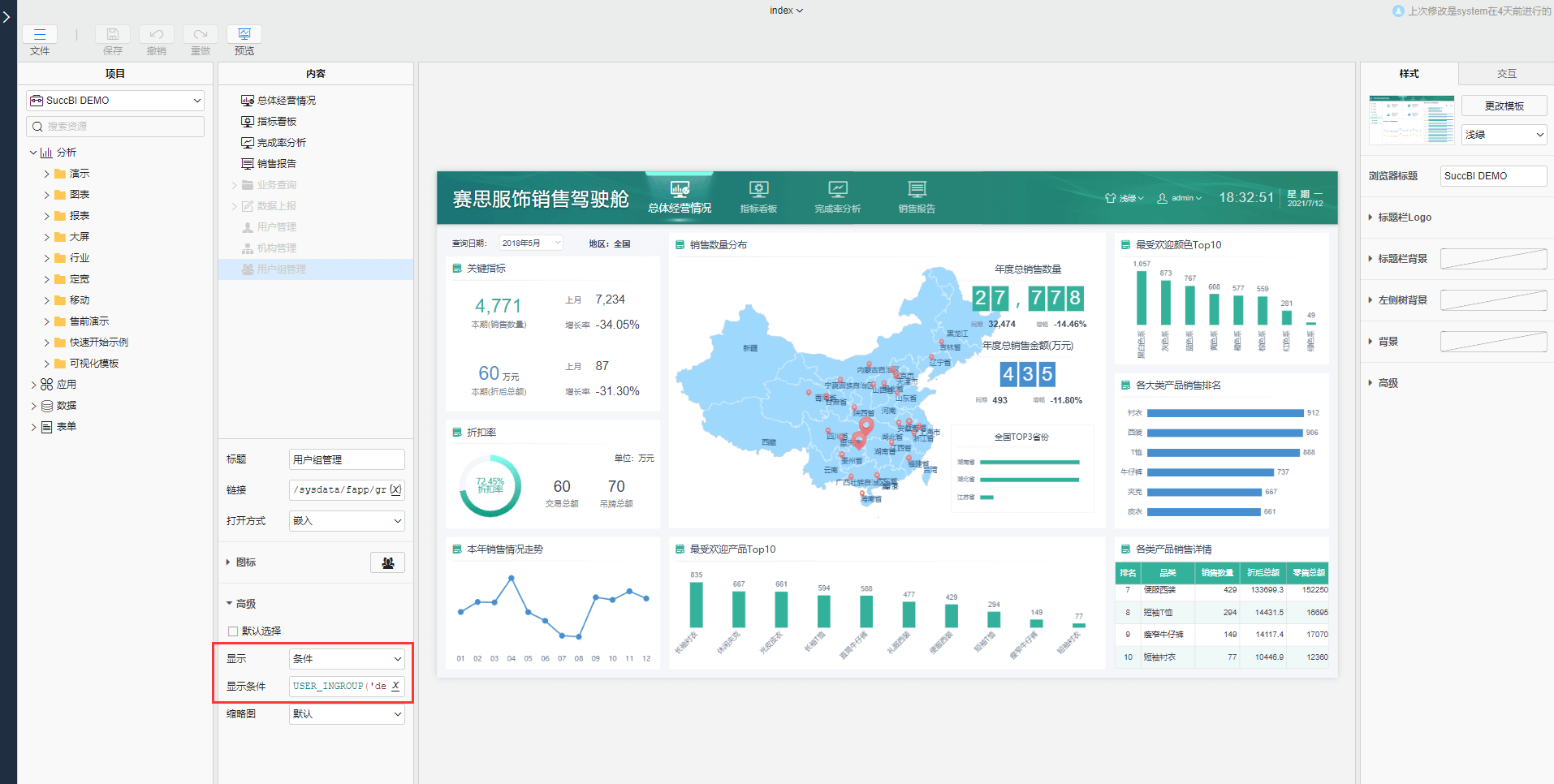
Task: Click the 用户管理 user icon in content list
Action: pyautogui.click(x=248, y=226)
